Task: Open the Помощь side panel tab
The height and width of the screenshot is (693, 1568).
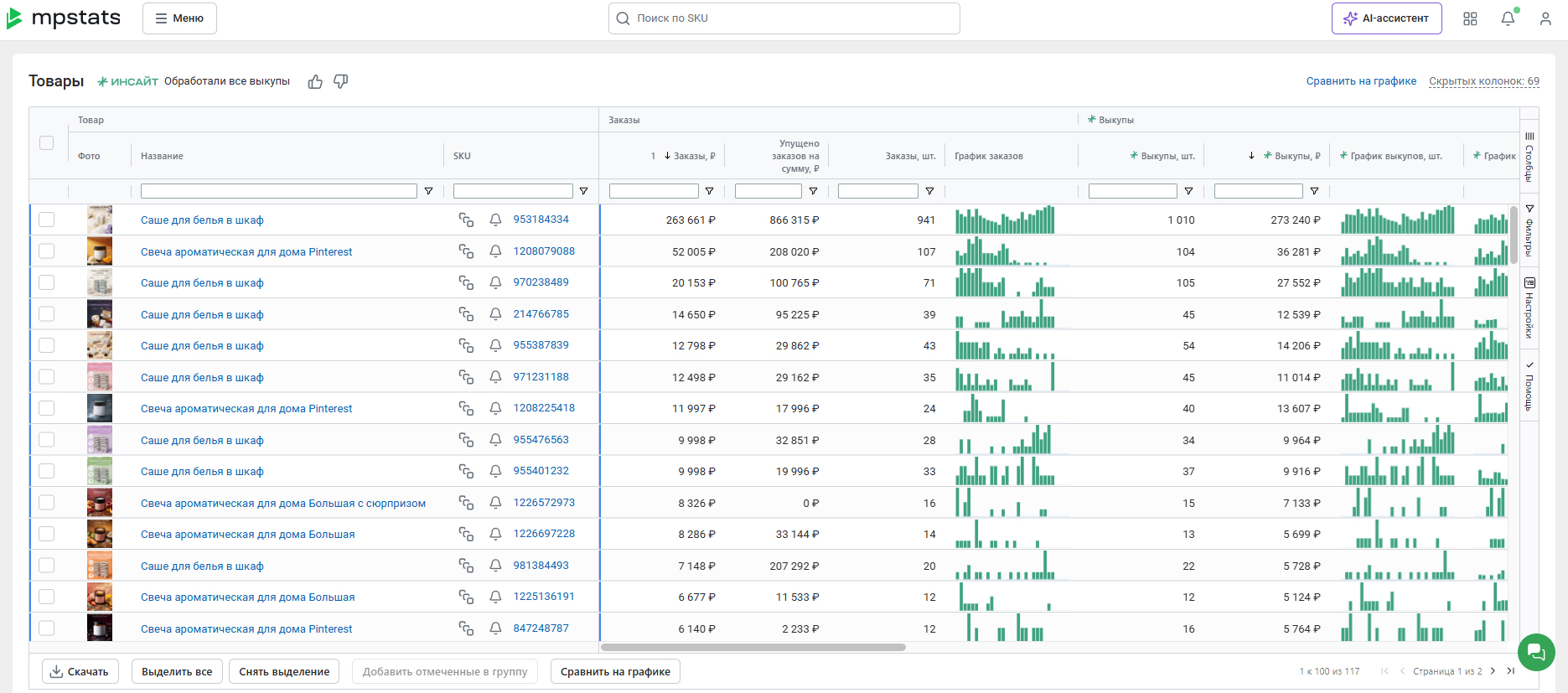Action: pos(1529,386)
